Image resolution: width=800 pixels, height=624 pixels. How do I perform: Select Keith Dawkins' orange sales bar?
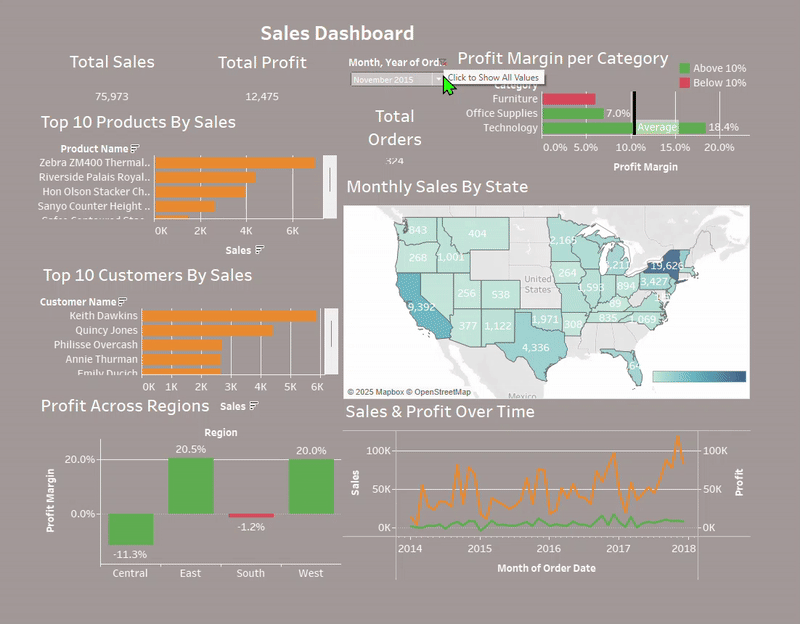pos(229,316)
